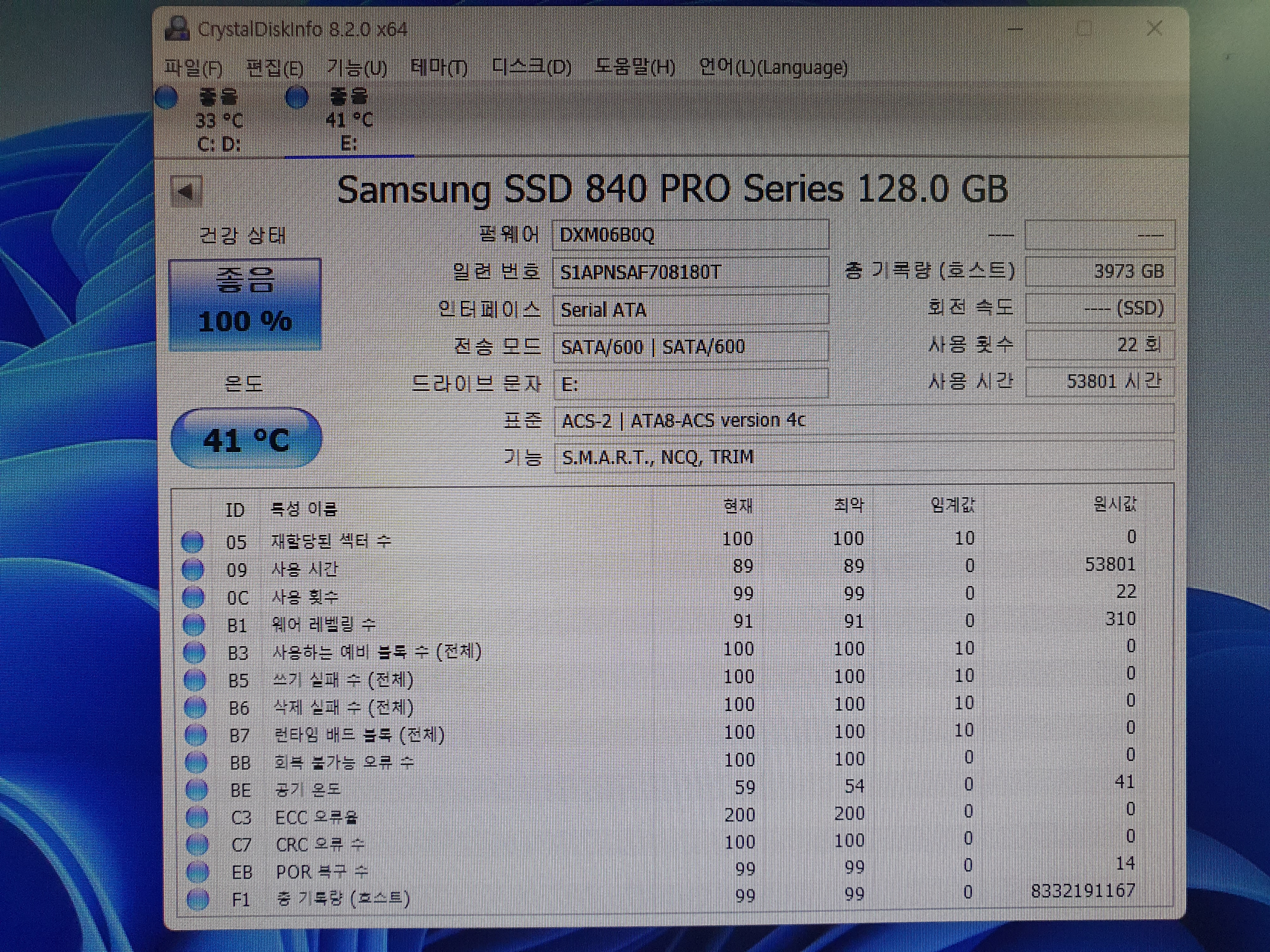Go to previous disk with left arrow button
This screenshot has width=1270, height=952.
point(186,191)
